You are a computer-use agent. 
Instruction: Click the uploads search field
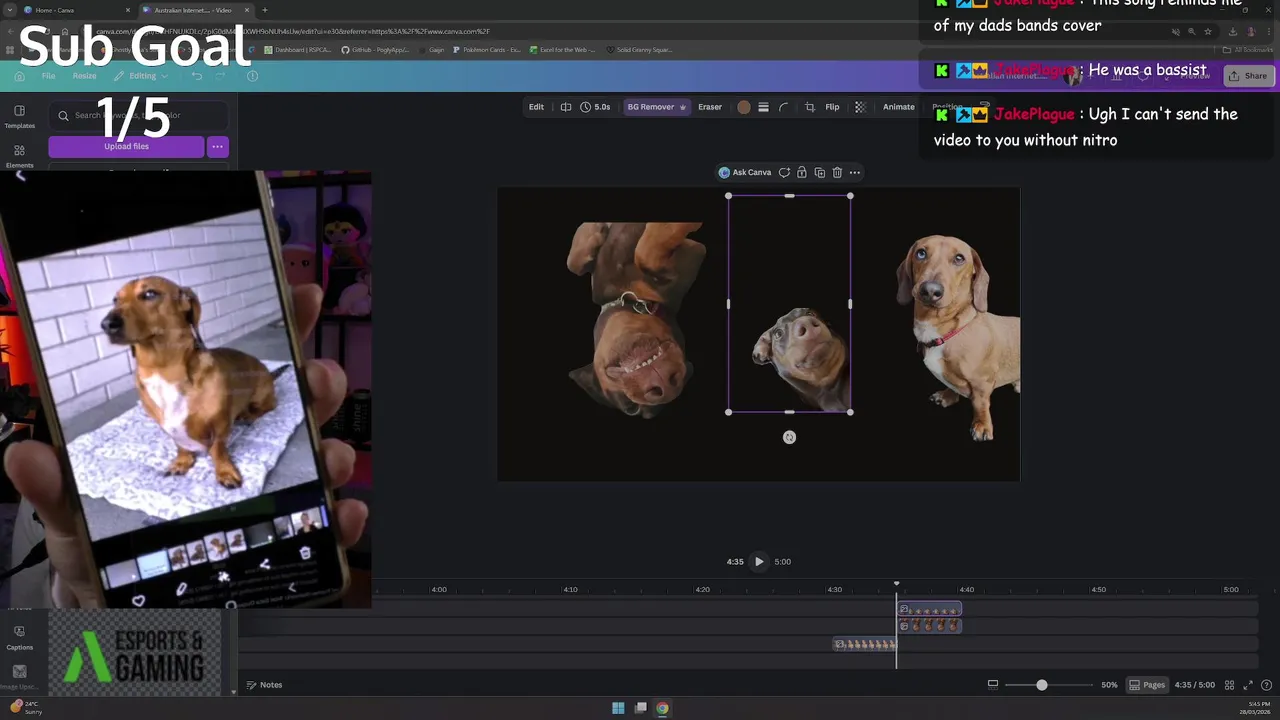[138, 115]
